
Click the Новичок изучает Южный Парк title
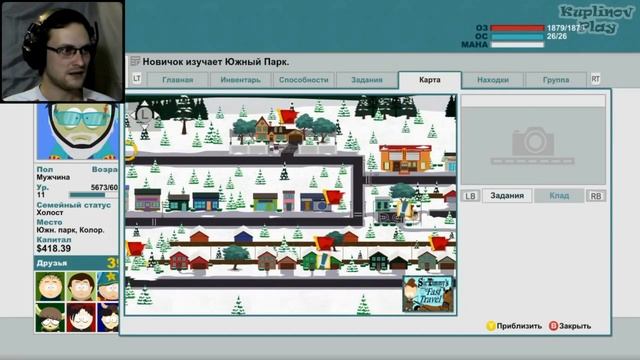[216, 62]
